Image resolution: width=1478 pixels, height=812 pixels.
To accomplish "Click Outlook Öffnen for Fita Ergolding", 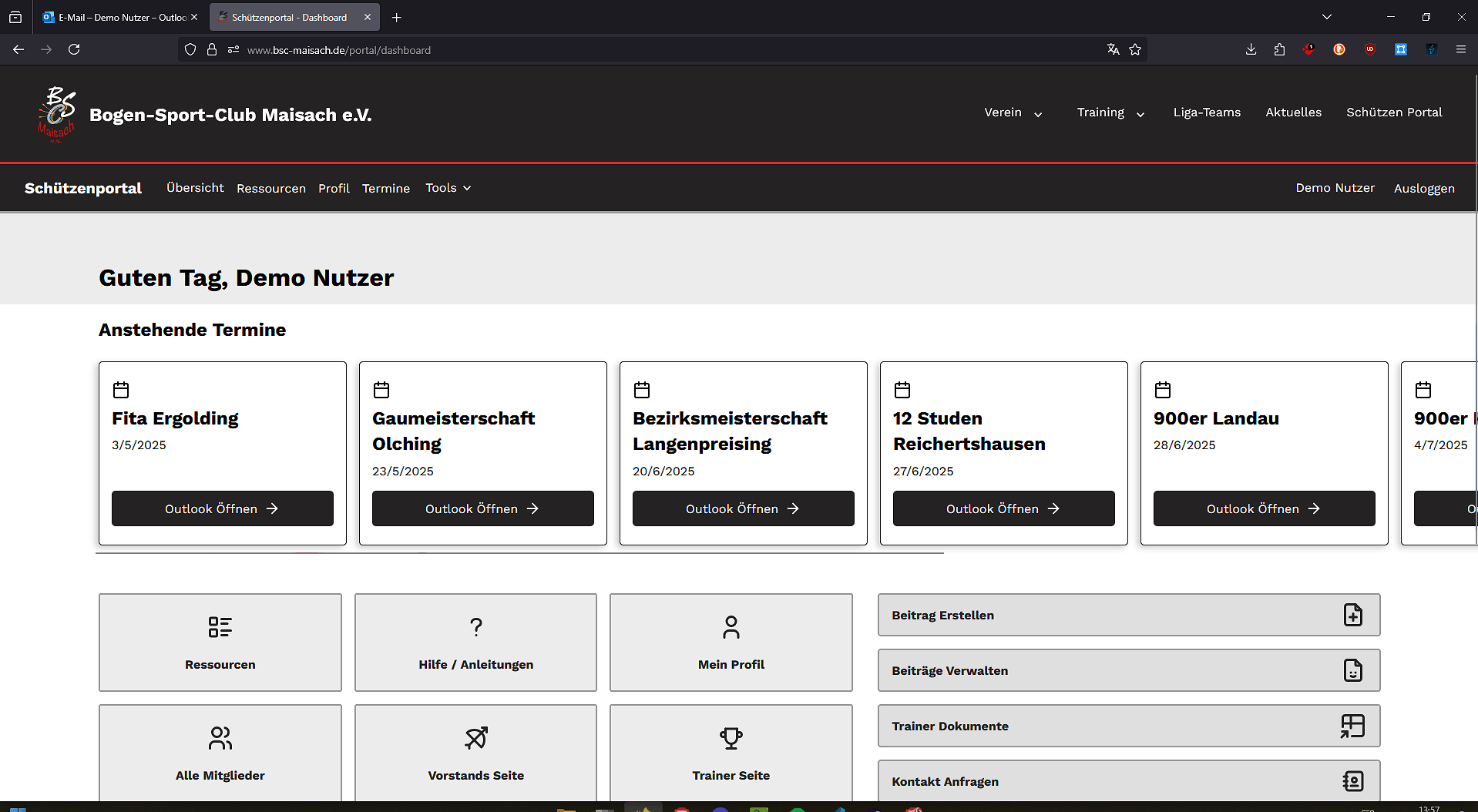I will pyautogui.click(x=222, y=508).
